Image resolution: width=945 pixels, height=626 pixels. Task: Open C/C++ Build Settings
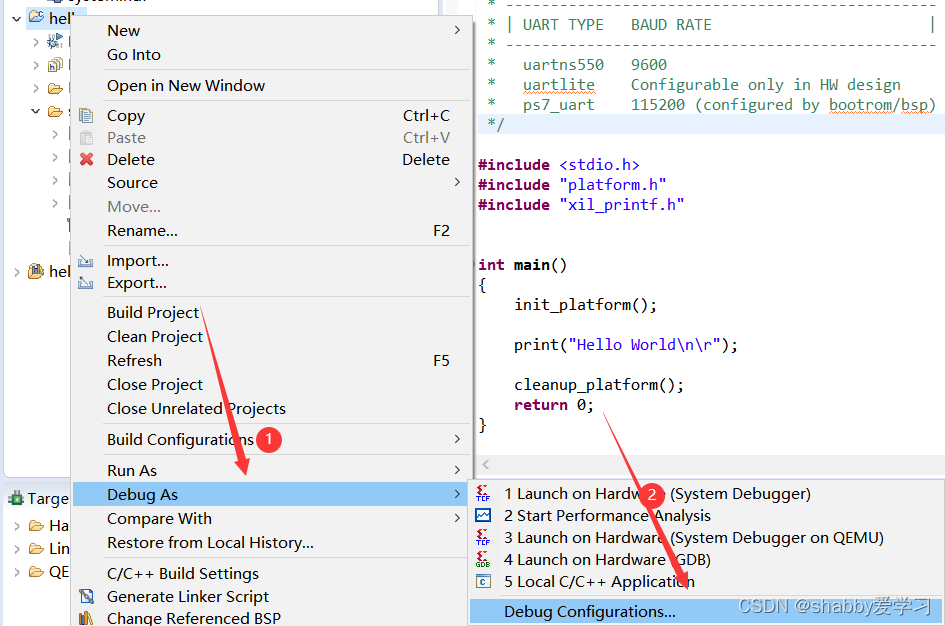183,574
